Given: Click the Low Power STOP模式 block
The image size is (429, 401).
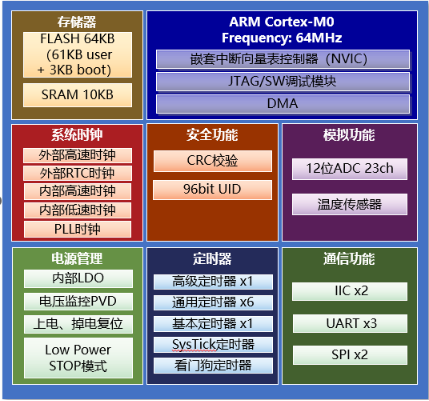Looking at the screenshot, I should (78, 358).
